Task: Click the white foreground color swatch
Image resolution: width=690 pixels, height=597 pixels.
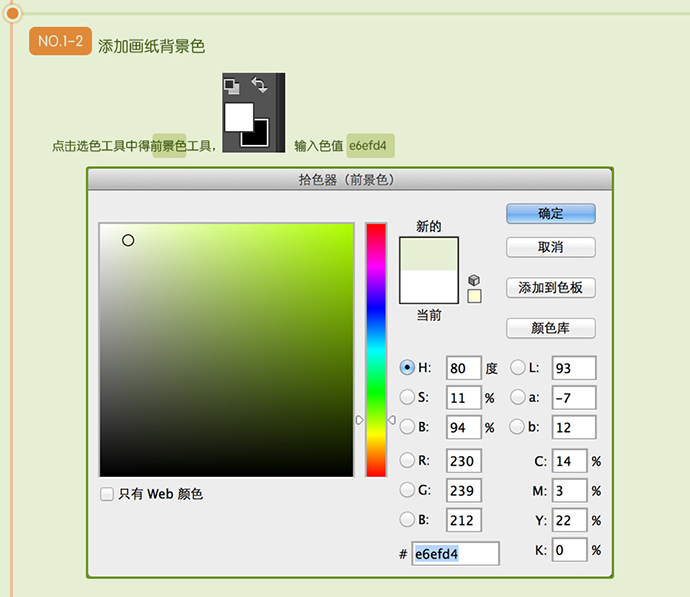Action: pyautogui.click(x=238, y=115)
